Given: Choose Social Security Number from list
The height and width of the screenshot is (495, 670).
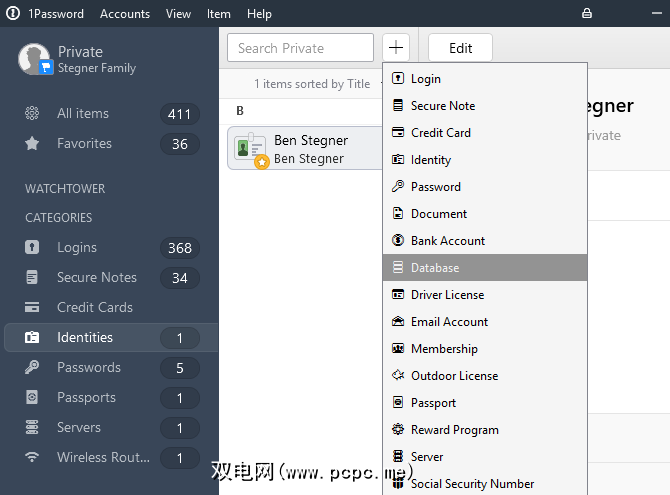Looking at the screenshot, I should pos(485,483).
